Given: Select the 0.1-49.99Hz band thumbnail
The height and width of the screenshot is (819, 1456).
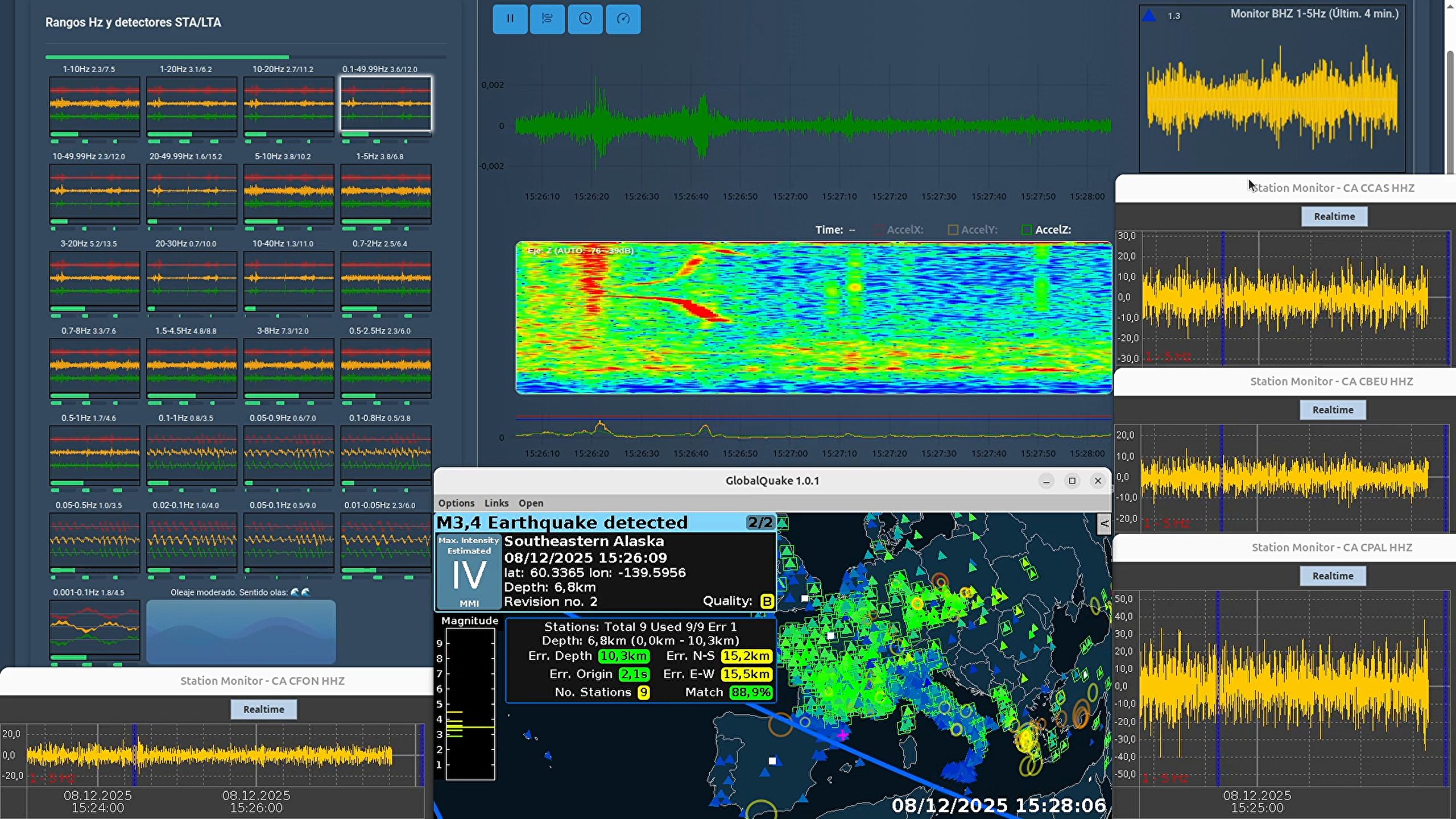Looking at the screenshot, I should click(x=386, y=105).
